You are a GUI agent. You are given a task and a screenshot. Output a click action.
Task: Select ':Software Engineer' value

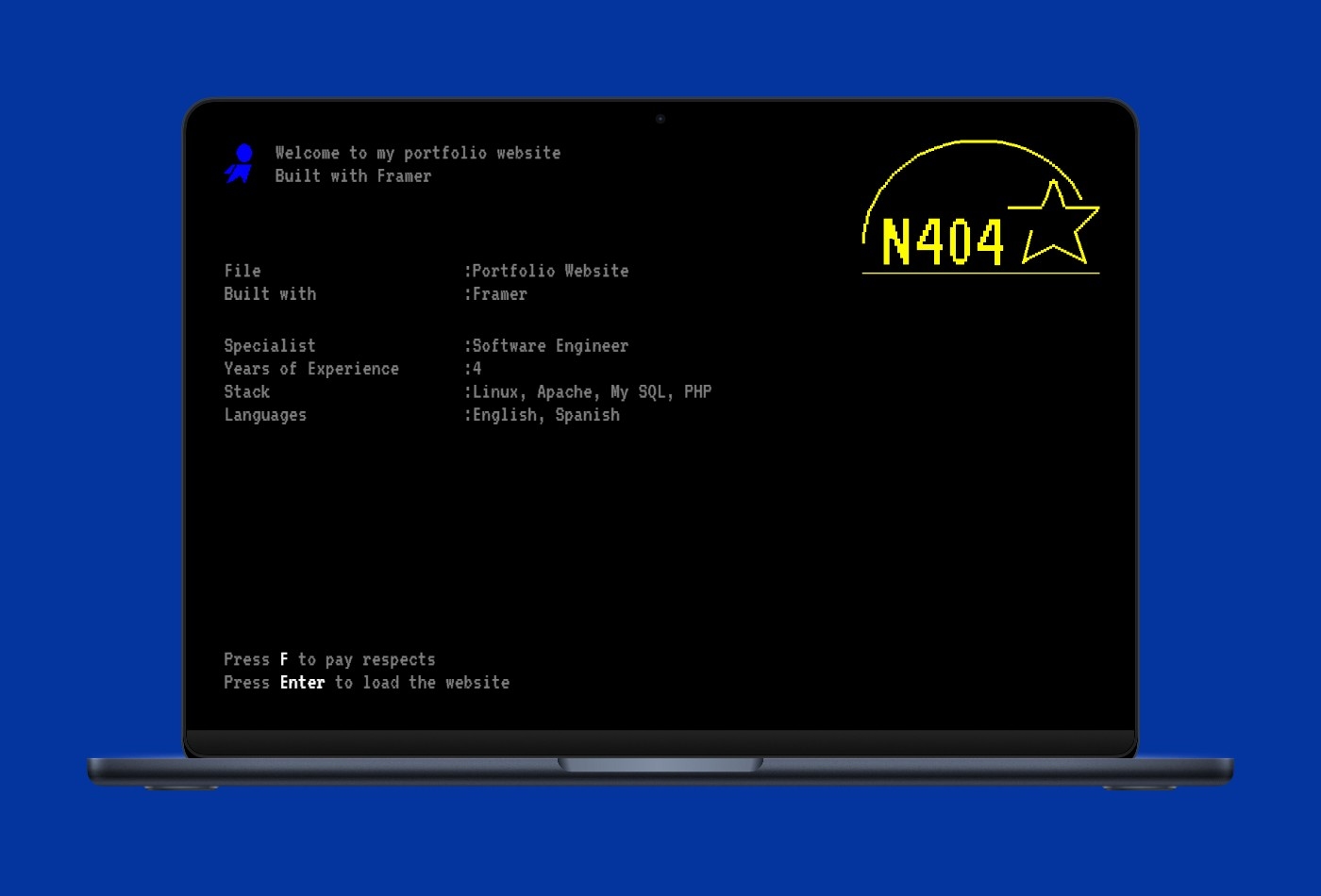click(x=546, y=346)
